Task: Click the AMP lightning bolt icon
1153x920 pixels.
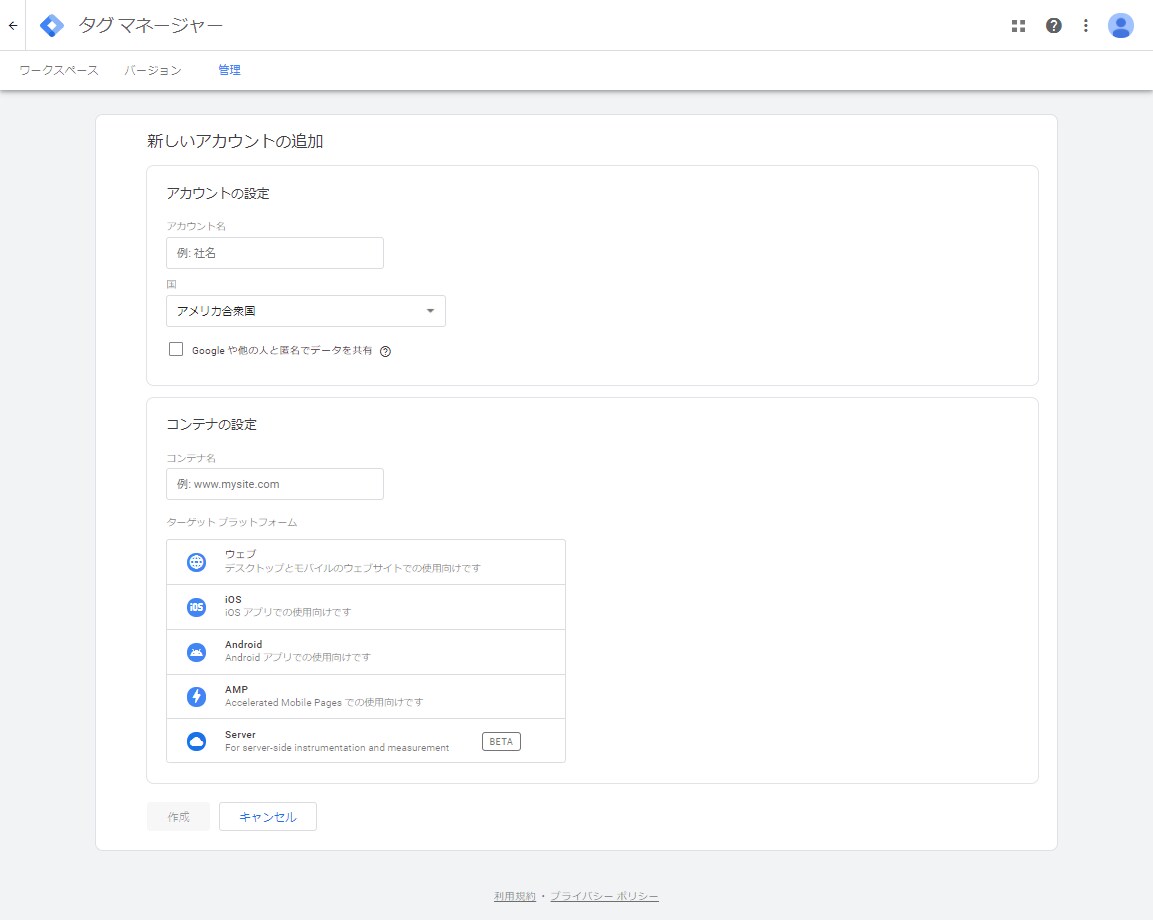Action: click(196, 696)
